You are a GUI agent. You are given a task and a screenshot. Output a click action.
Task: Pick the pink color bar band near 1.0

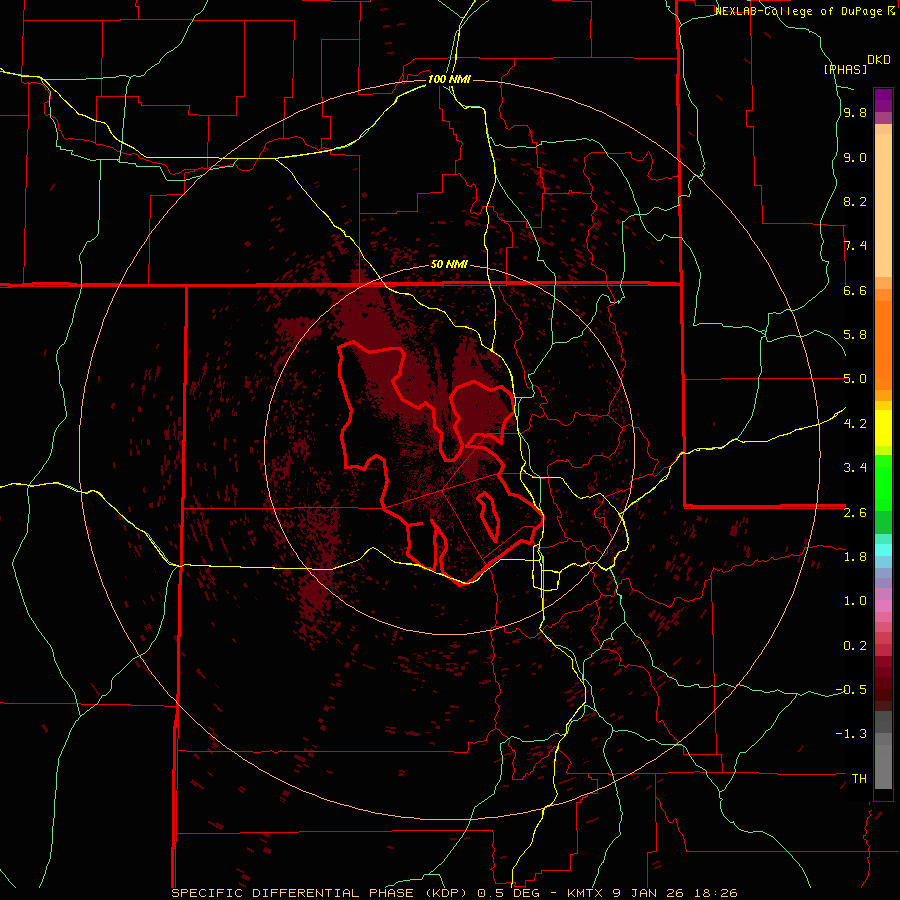(883, 606)
